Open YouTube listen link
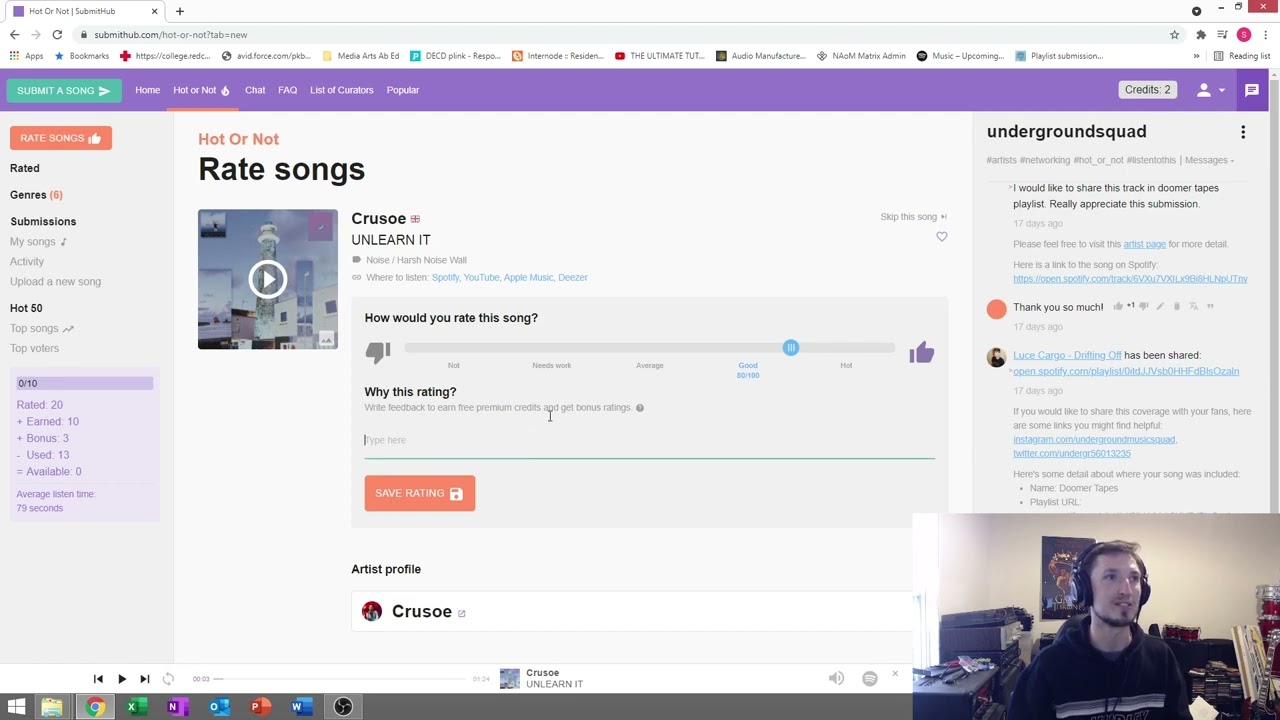 click(x=481, y=277)
